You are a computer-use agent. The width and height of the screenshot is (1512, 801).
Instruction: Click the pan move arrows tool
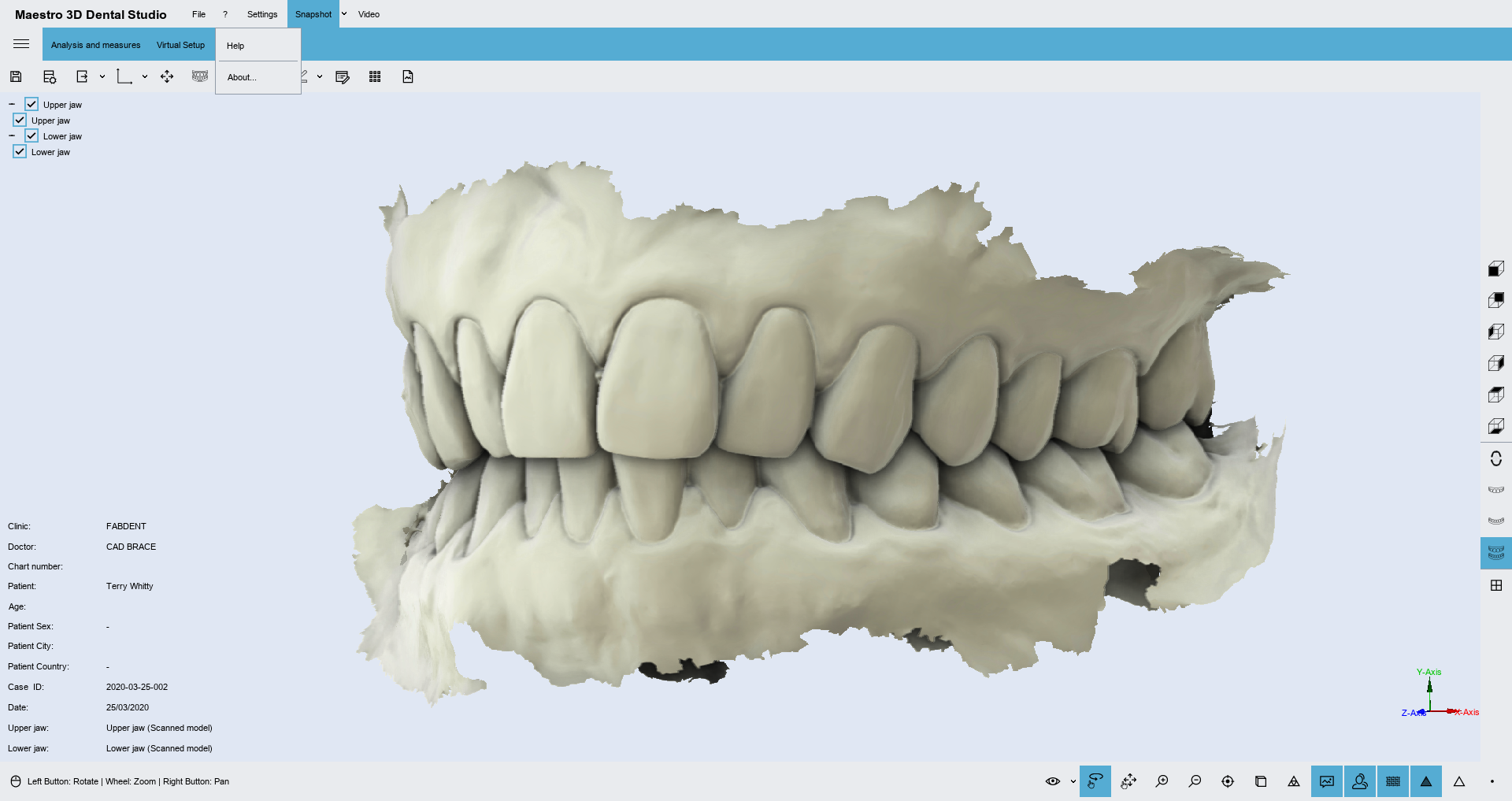[1128, 781]
